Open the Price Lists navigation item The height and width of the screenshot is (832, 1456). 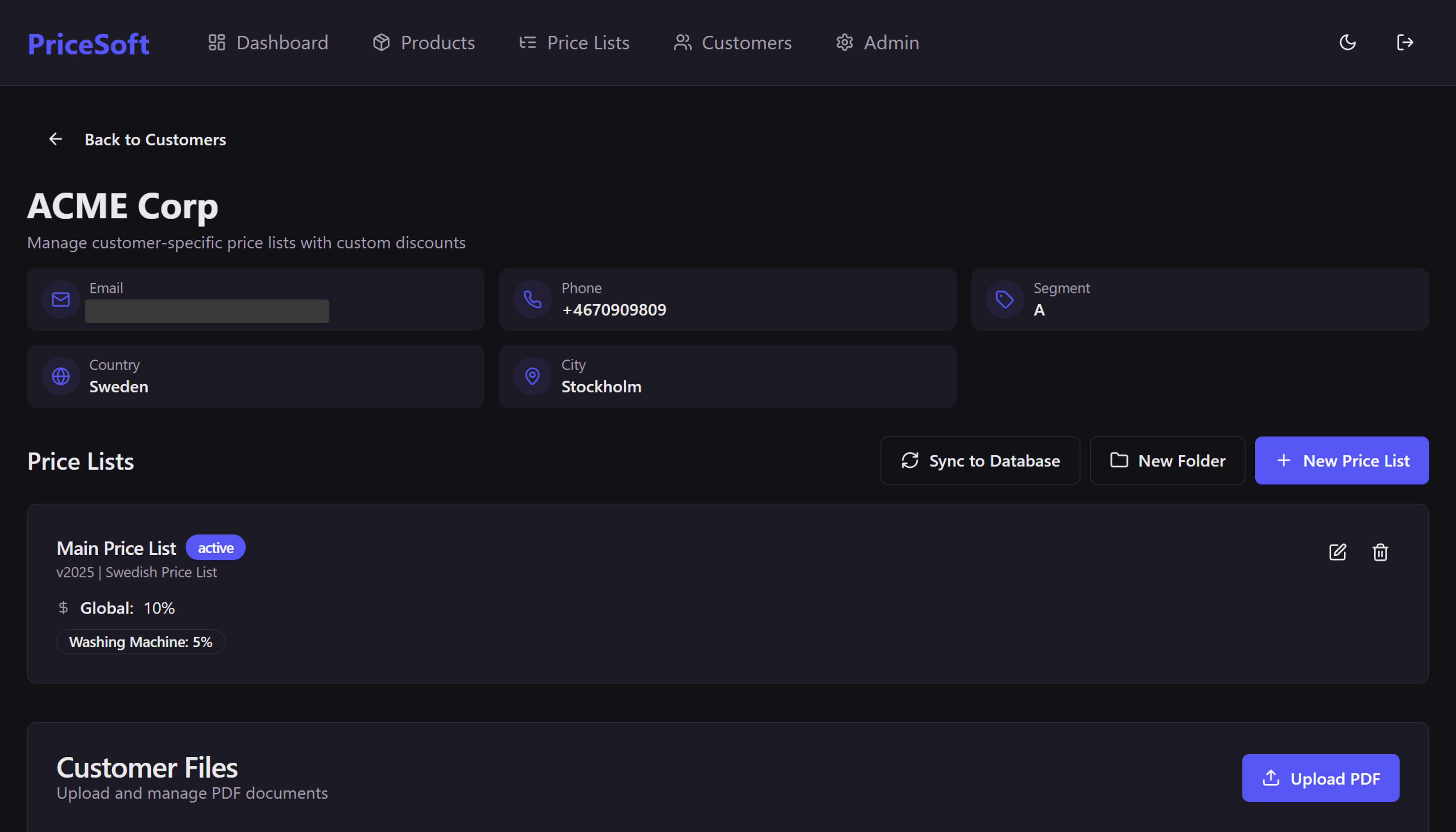pos(574,43)
